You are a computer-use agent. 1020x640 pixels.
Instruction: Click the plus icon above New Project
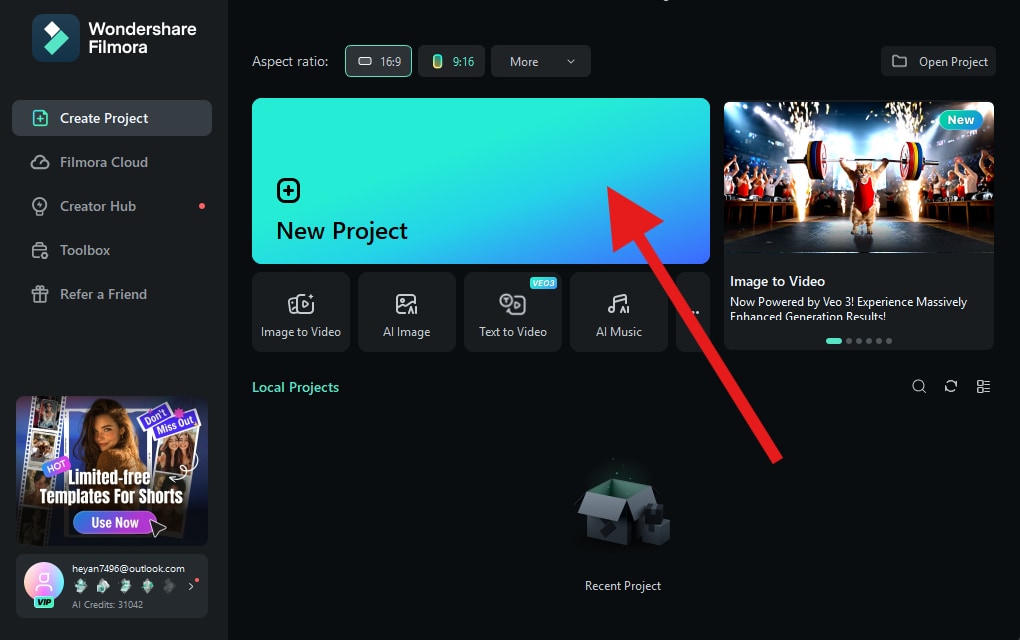click(289, 191)
